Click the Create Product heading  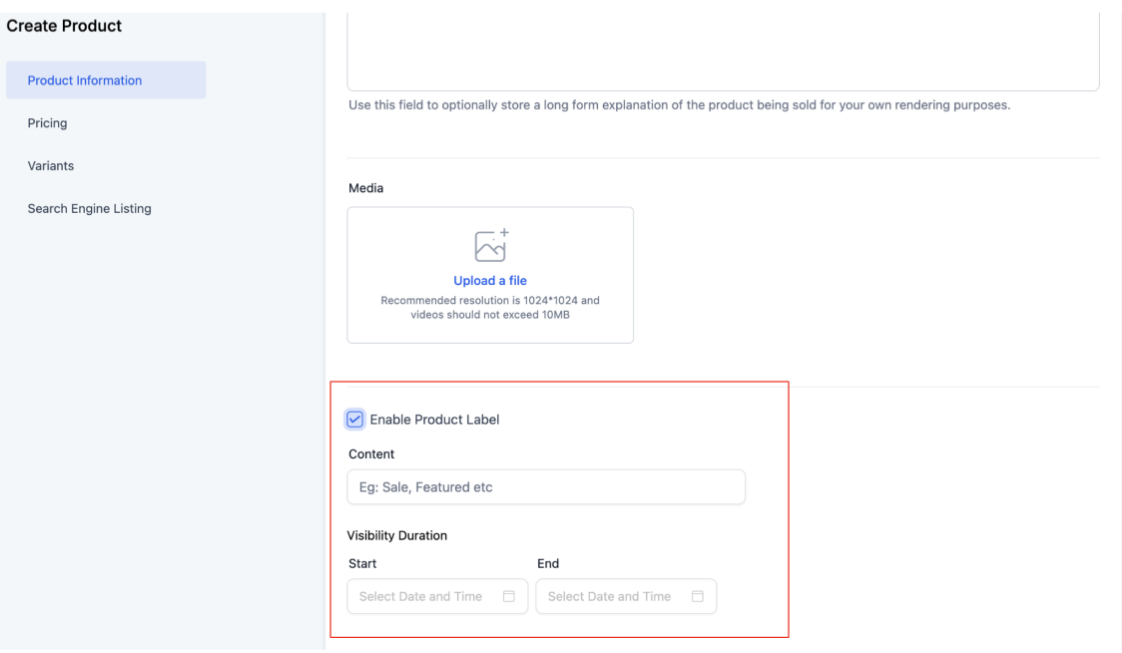pyautogui.click(x=64, y=26)
